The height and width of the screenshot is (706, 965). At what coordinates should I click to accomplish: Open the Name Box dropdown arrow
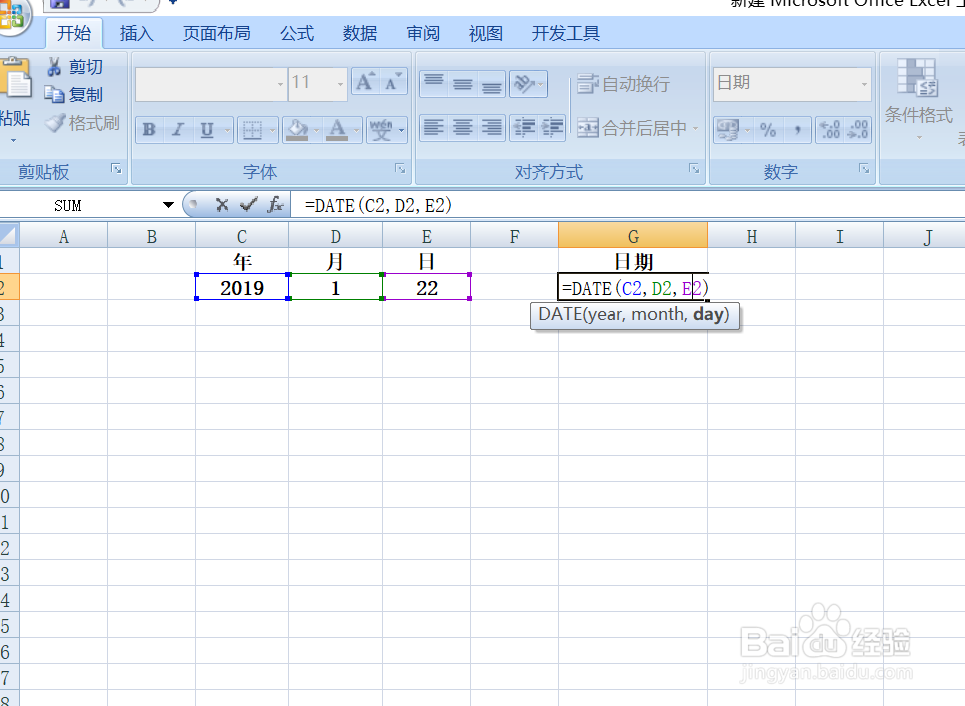pos(168,205)
